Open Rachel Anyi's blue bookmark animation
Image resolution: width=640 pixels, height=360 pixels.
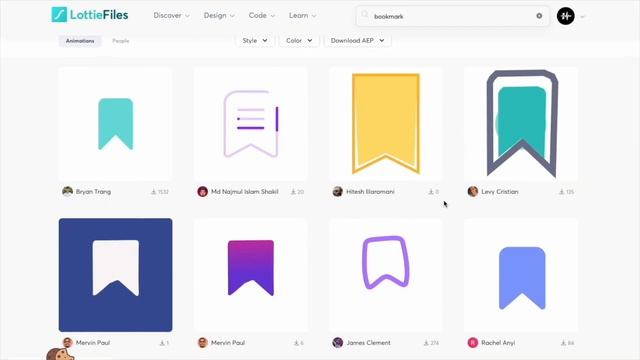521,275
